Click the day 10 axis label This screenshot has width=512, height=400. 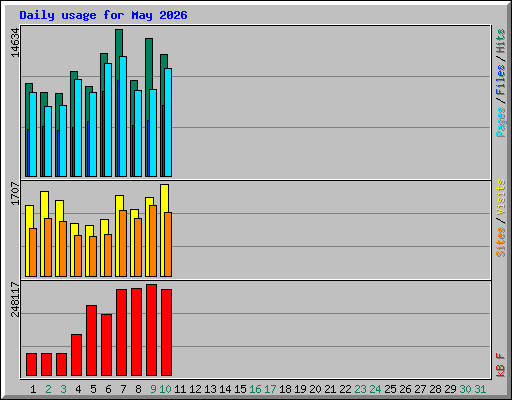(165, 389)
